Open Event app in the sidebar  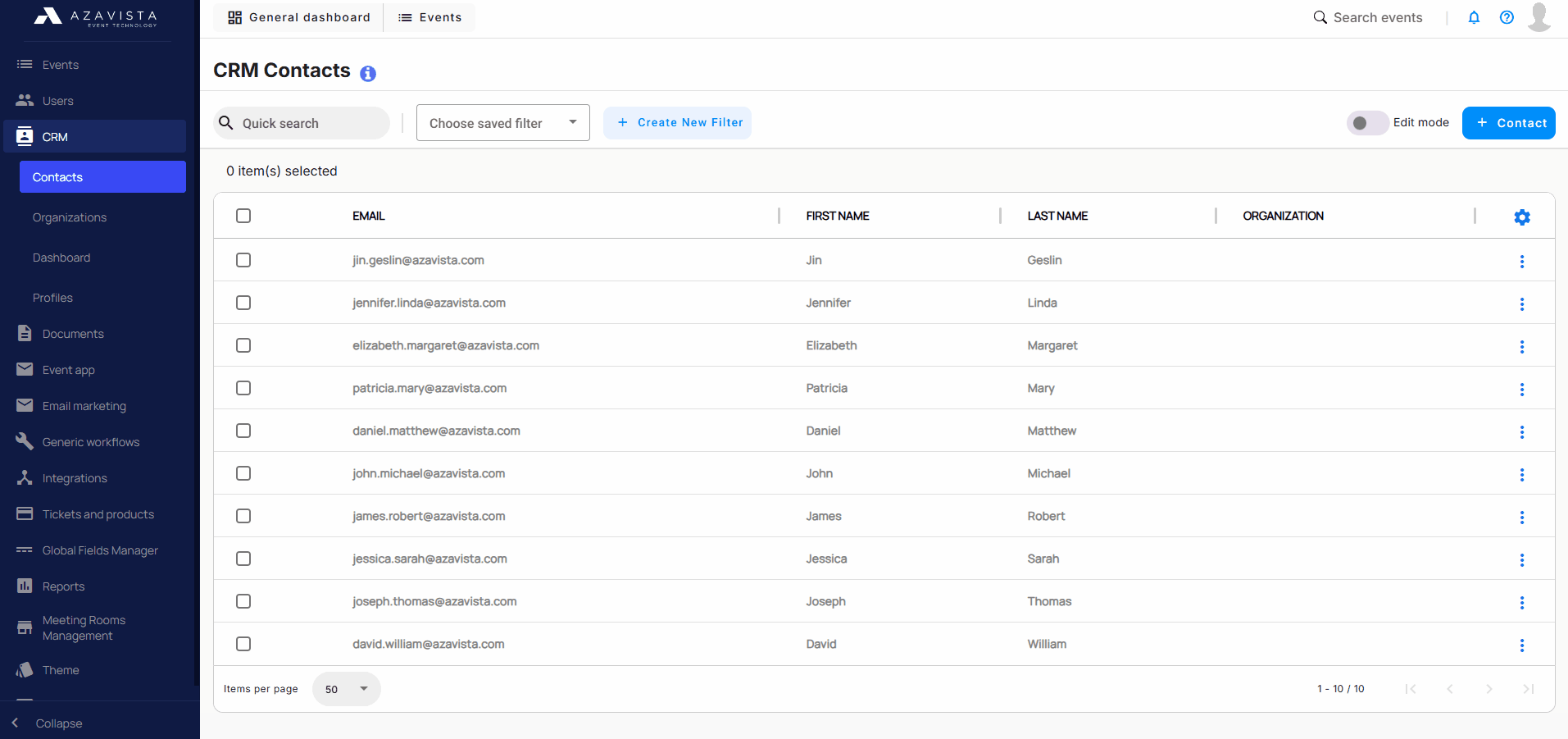pos(94,370)
